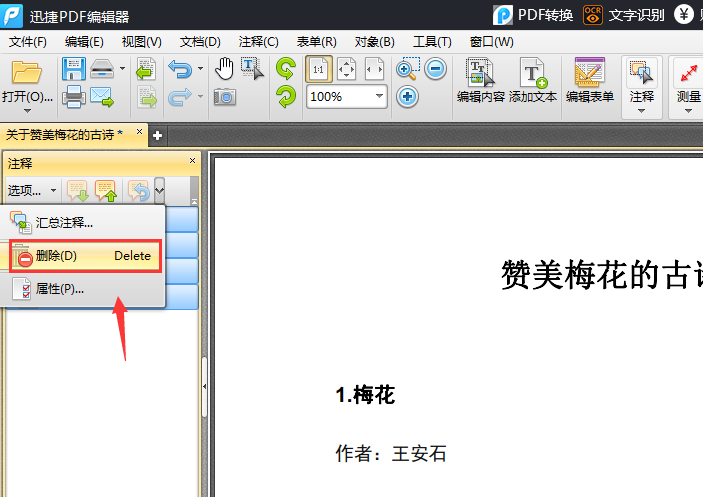Viewport: 703px width, 497px height.
Task: Select the 添加文本 add text tool
Action: tap(533, 80)
